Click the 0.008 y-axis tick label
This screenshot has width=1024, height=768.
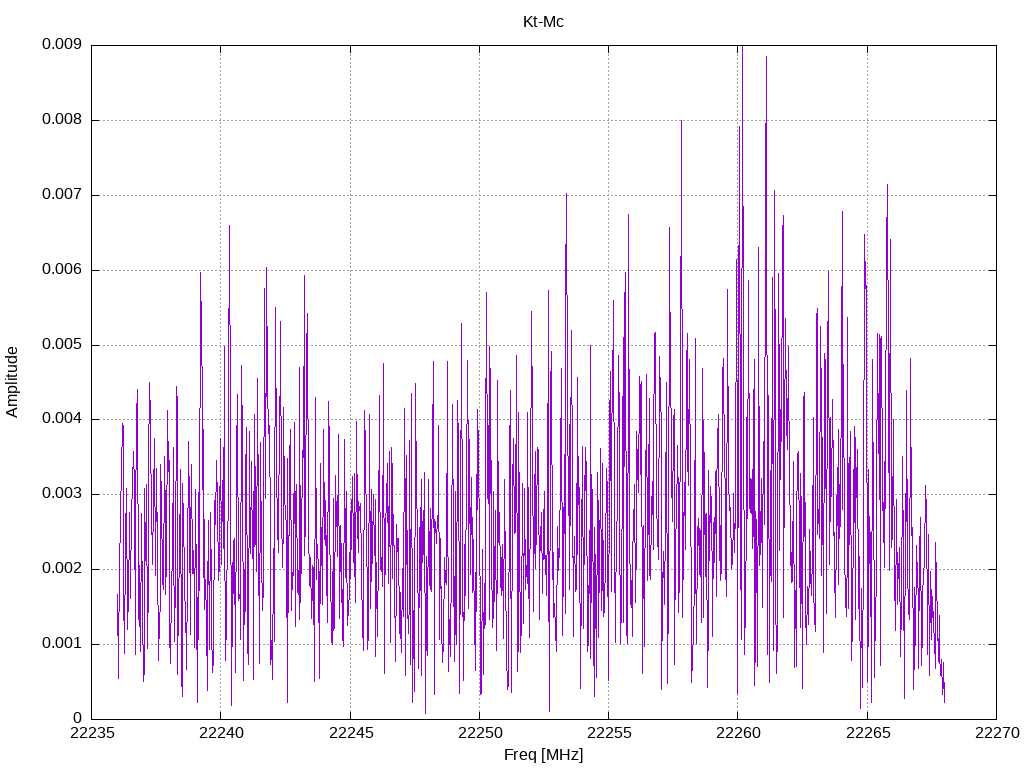(x=62, y=120)
